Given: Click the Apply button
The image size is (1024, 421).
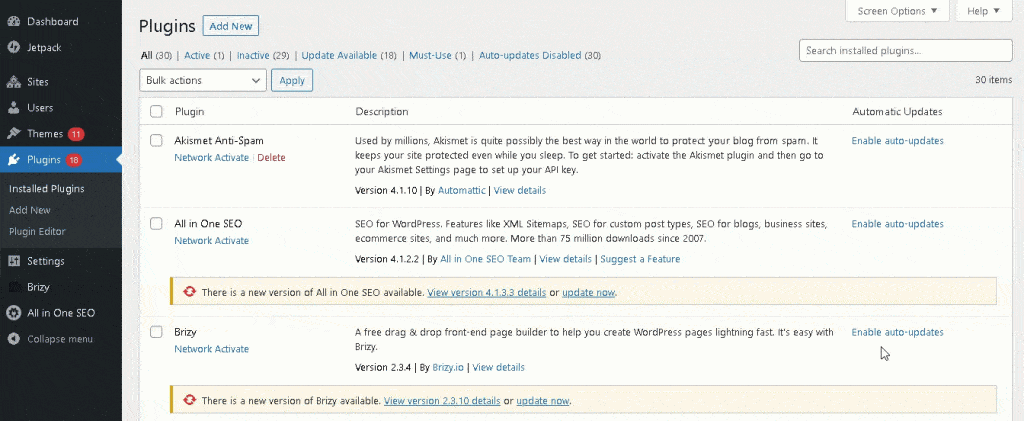Looking at the screenshot, I should [x=292, y=80].
